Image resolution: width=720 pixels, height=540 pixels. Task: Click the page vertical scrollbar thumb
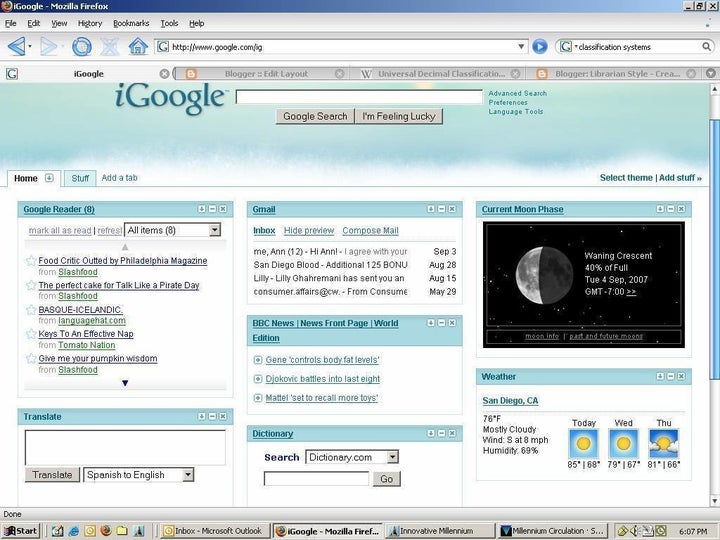pos(714,248)
